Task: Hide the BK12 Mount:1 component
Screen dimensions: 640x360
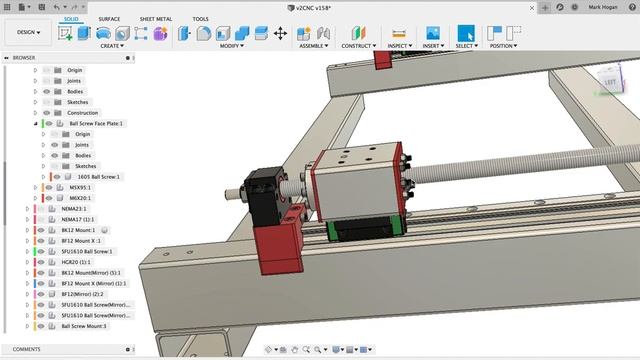Action: 41,230
